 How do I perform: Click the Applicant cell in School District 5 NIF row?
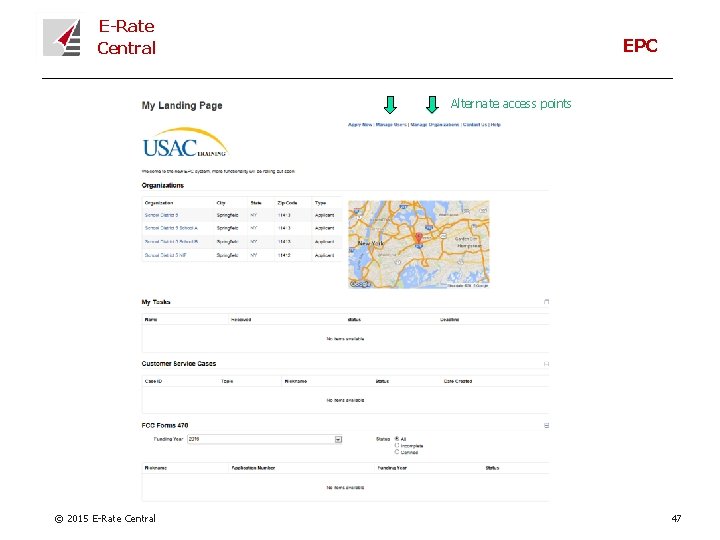point(325,255)
